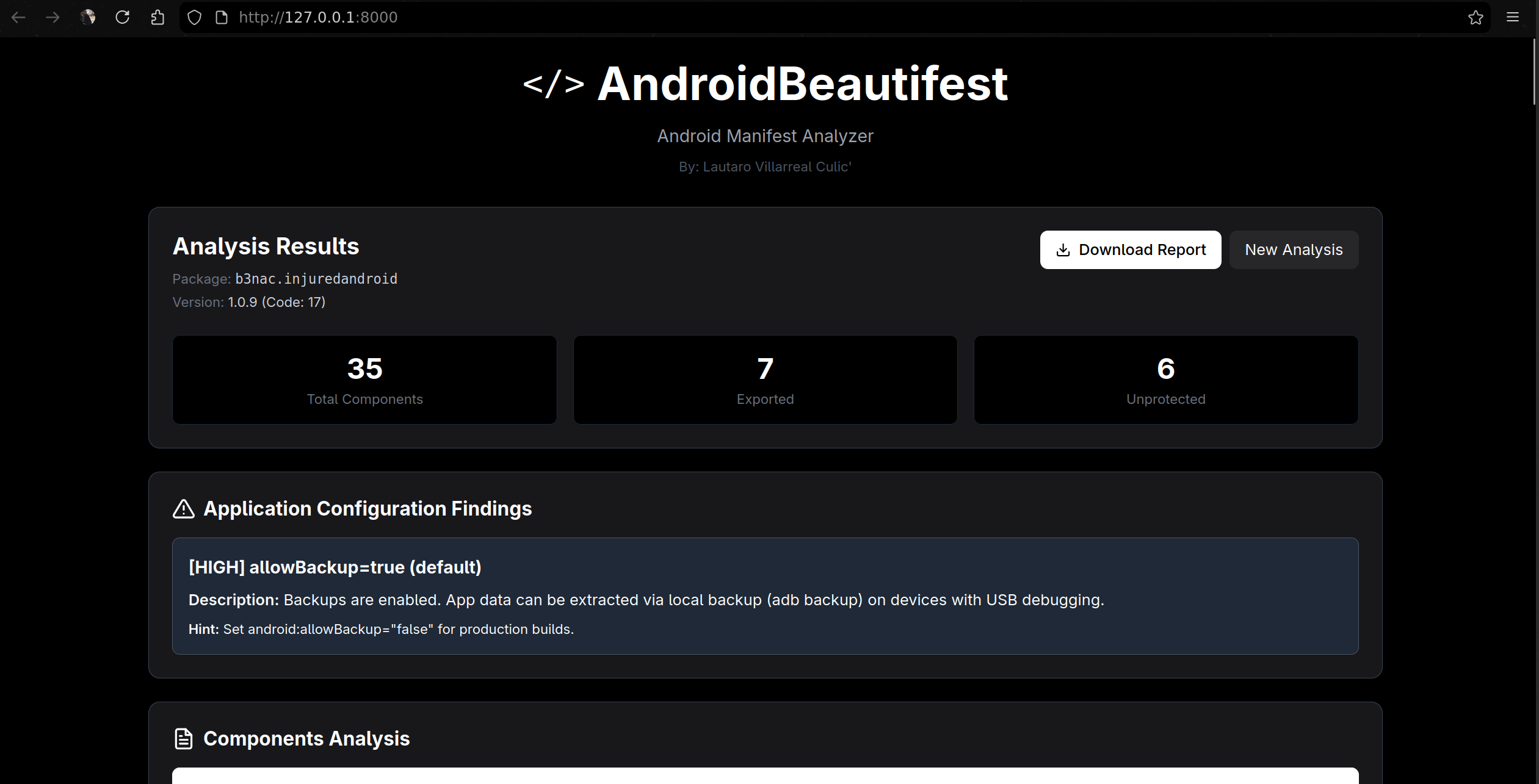Click the AndroidBeautifest title heading
Screen dimensions: 1539x784
pos(802,84)
